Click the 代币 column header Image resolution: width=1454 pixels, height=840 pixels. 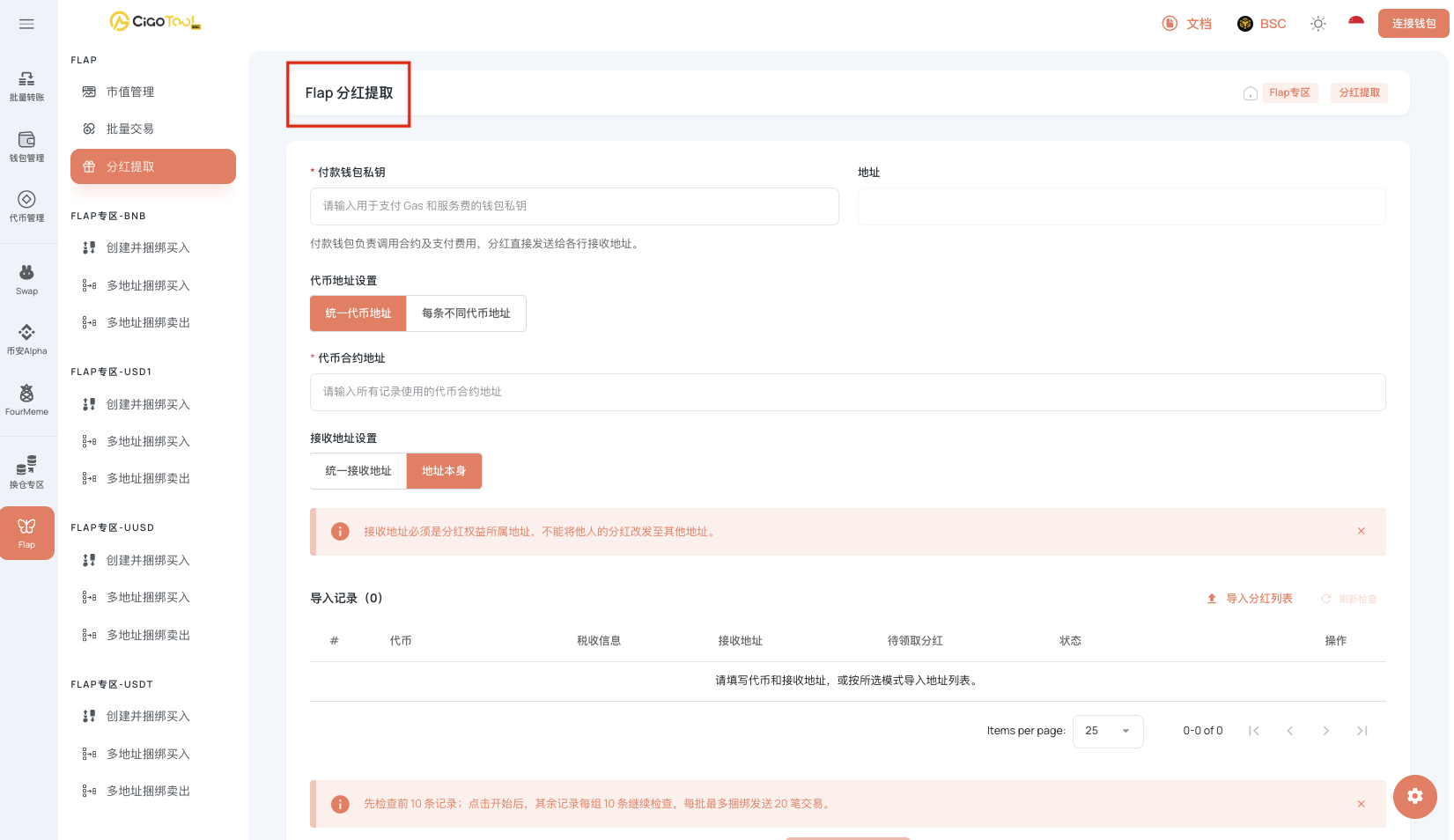click(x=401, y=641)
